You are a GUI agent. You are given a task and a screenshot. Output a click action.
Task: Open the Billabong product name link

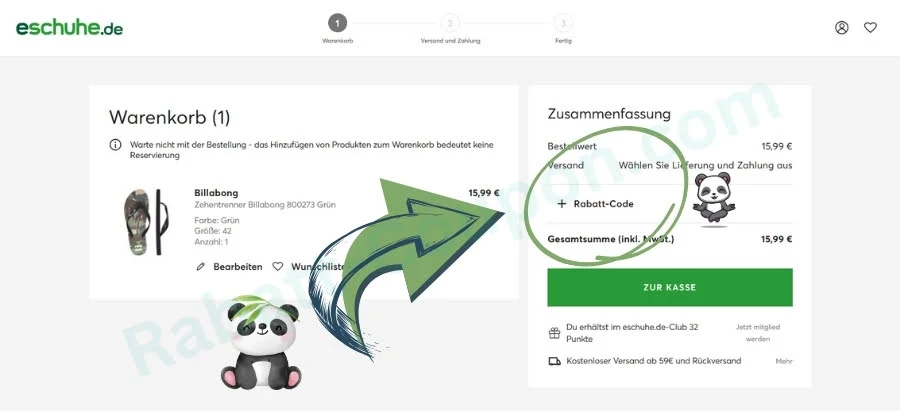[x=216, y=193]
